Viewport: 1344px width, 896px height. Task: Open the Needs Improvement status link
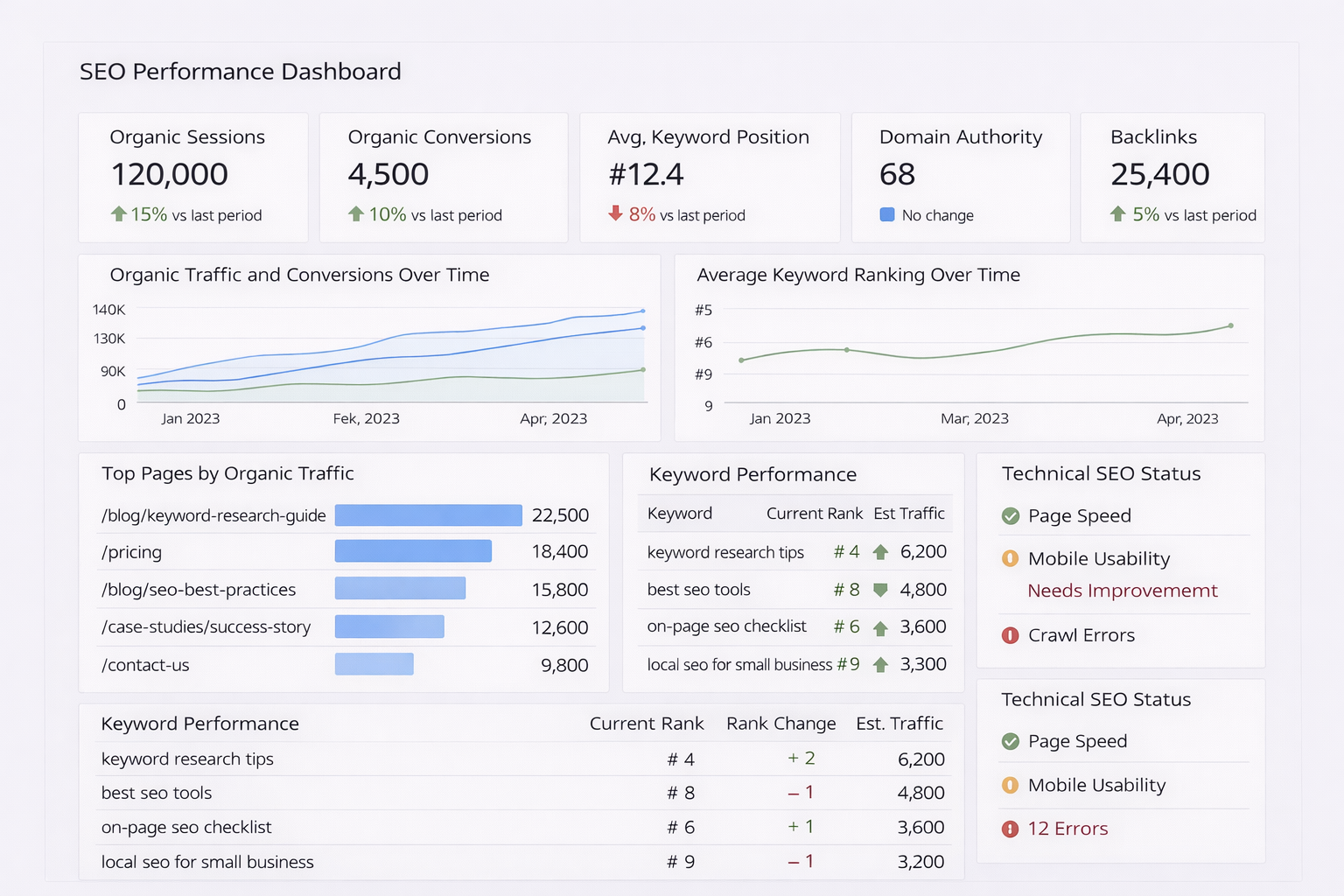[x=1122, y=591]
